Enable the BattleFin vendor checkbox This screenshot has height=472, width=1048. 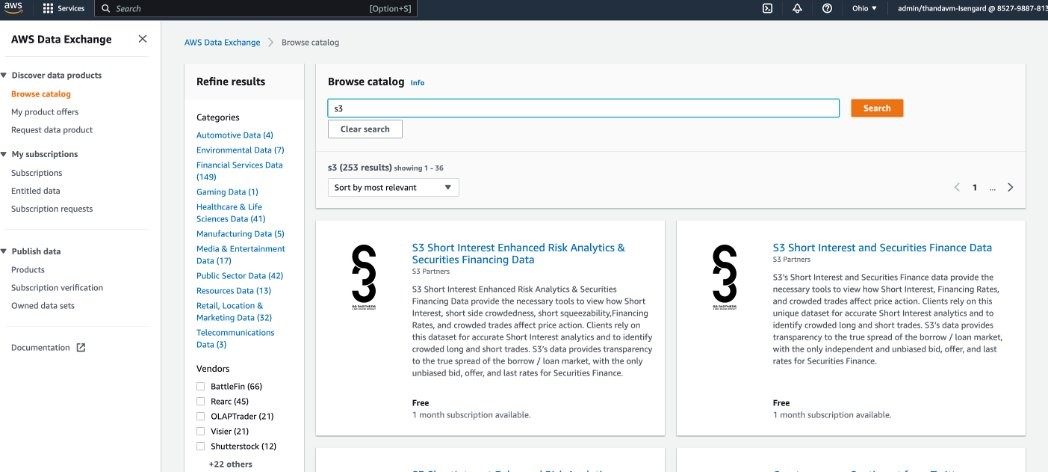coord(201,386)
